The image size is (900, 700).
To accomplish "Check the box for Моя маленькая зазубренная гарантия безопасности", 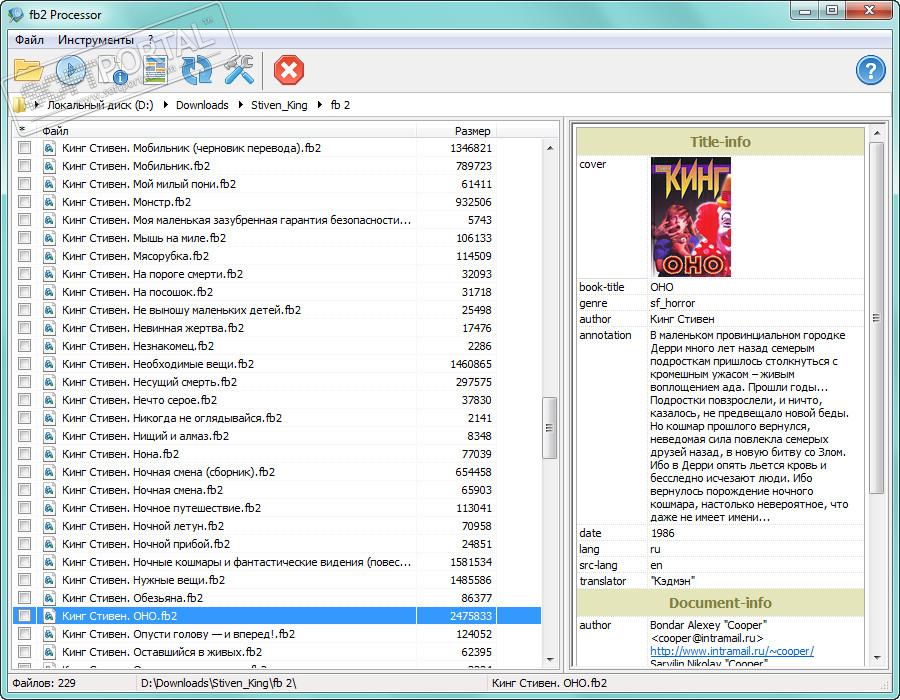I will [x=24, y=220].
